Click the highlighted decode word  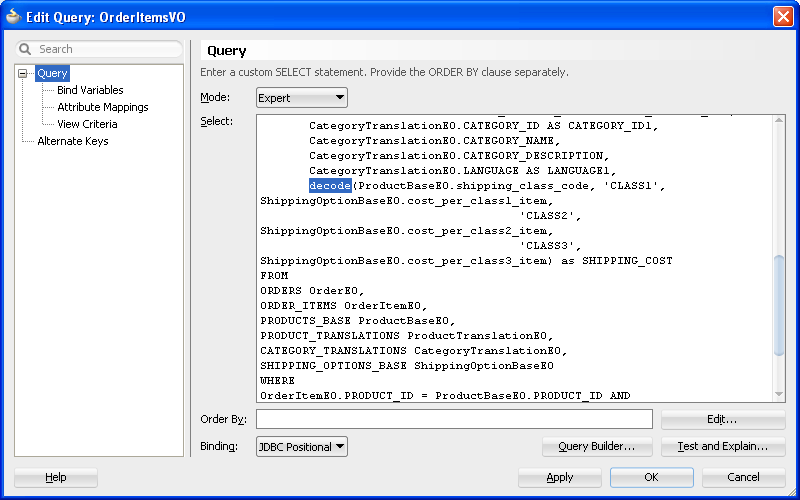pos(330,186)
